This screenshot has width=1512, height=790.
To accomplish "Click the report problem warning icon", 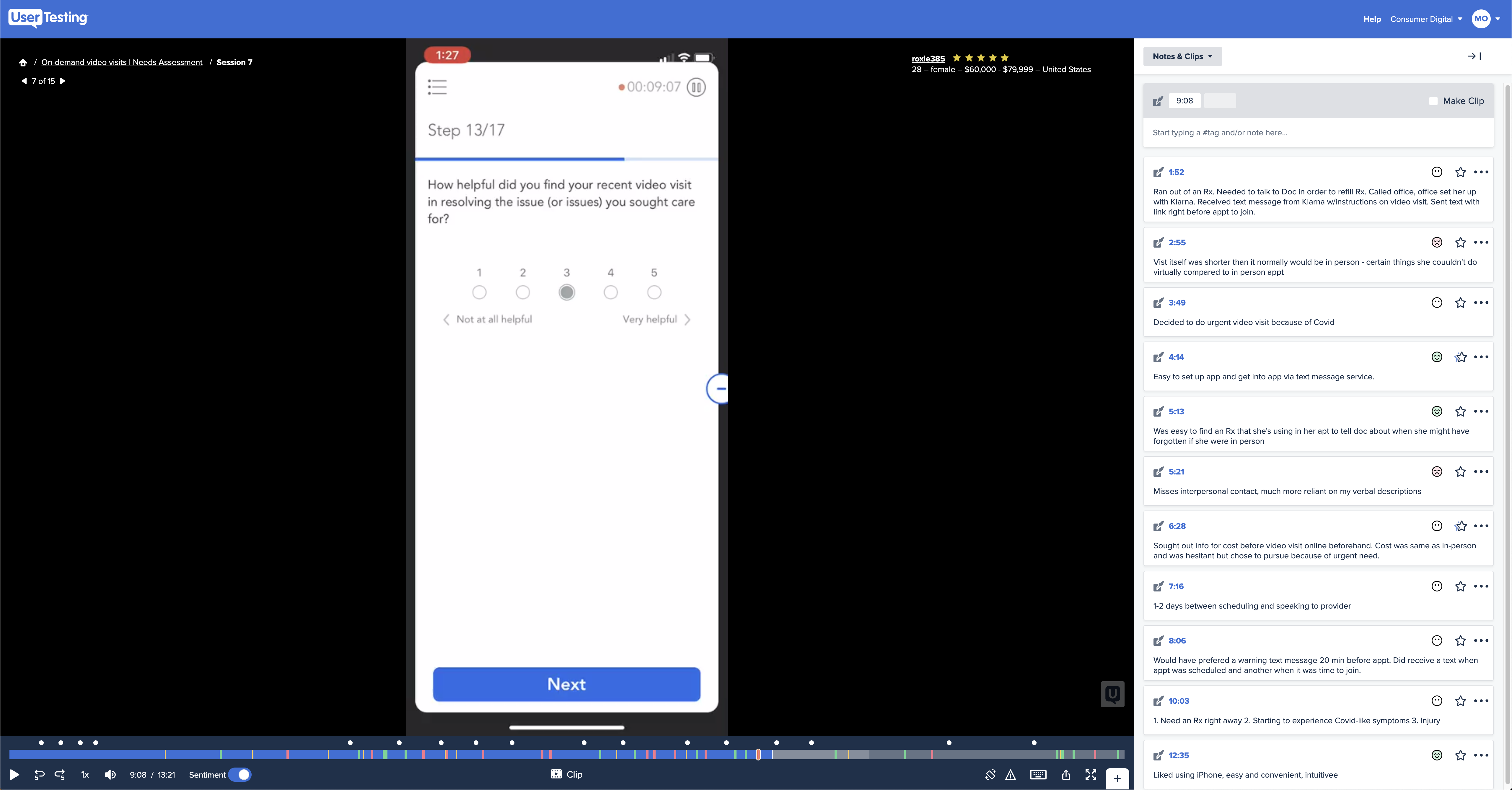I will (x=1010, y=775).
